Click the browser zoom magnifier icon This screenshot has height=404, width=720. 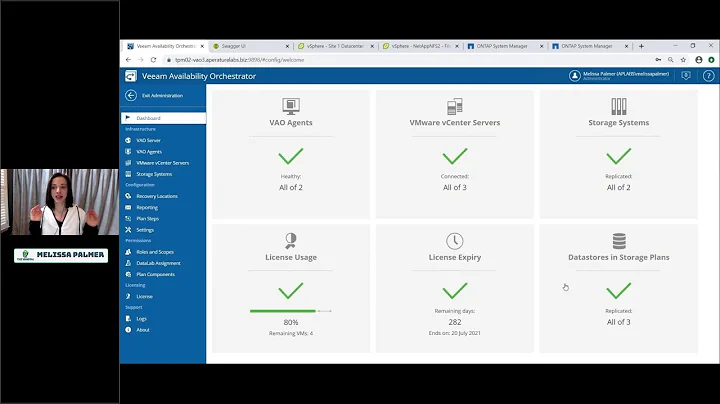click(670, 60)
